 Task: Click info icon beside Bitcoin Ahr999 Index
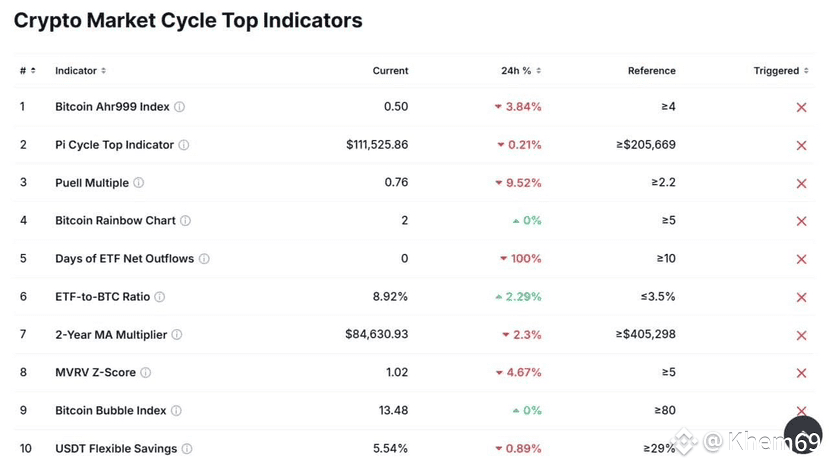click(180, 107)
